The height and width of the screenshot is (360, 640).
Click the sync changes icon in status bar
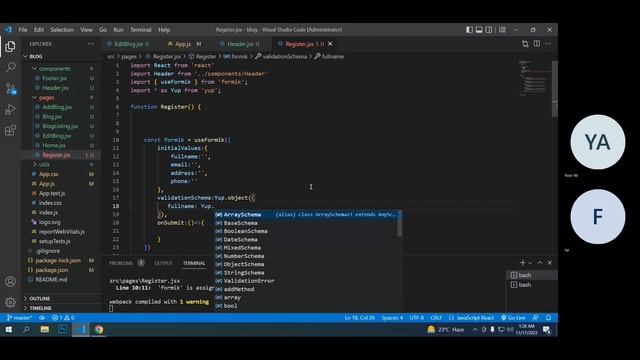(x=42, y=318)
